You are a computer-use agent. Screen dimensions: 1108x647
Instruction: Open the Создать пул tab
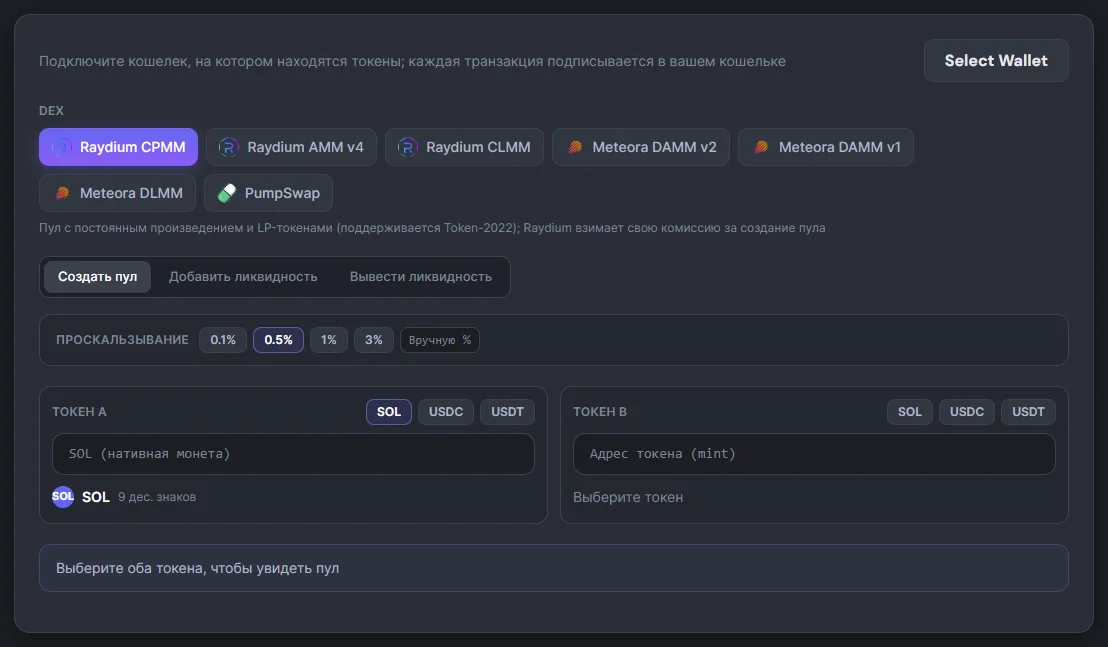(98, 277)
